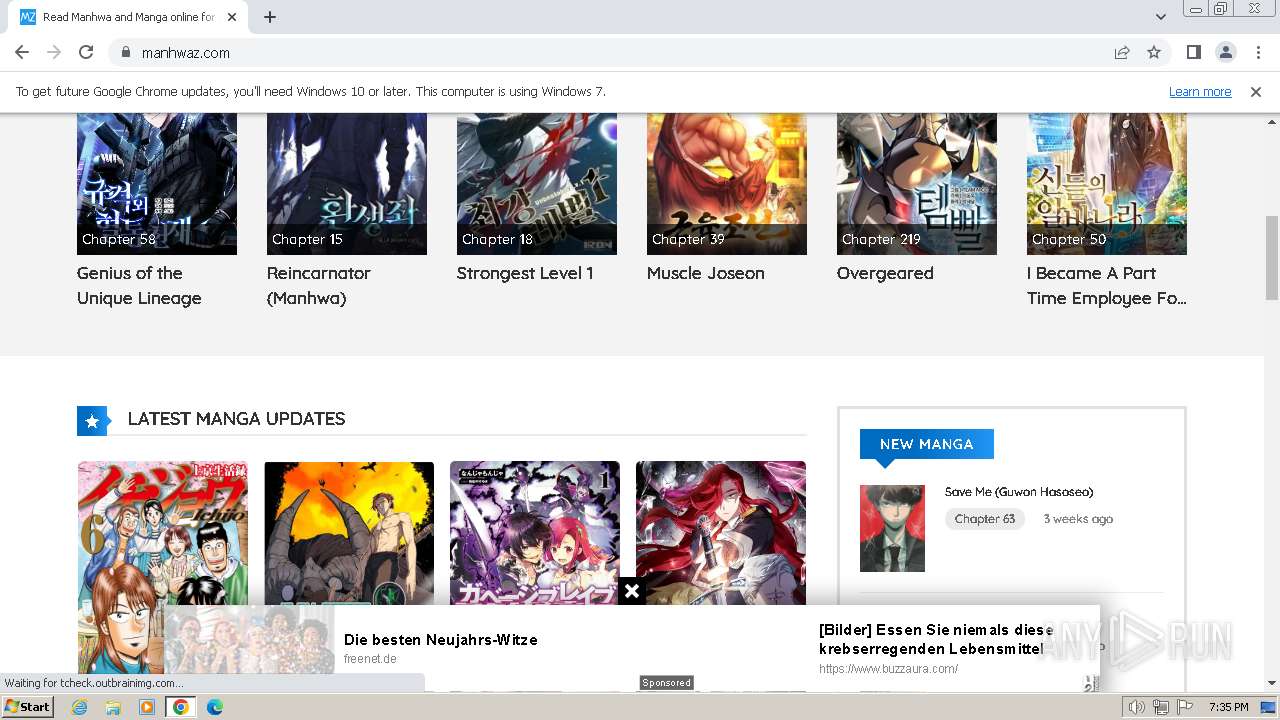Expand the tab search dropdown
This screenshot has width=1280, height=720.
point(1160,17)
